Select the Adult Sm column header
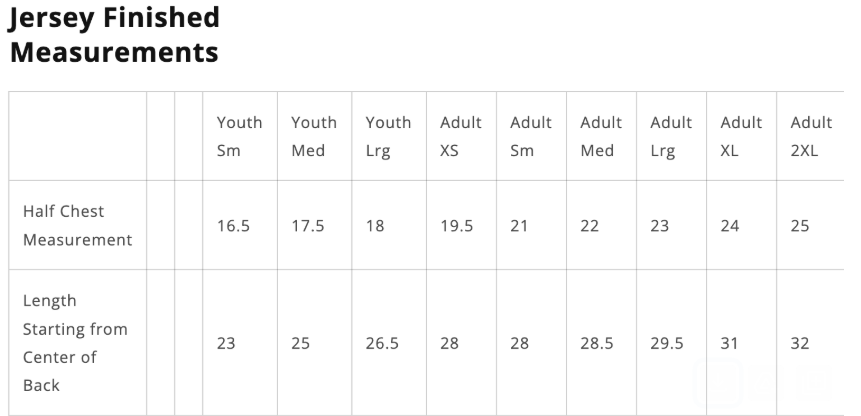Screen dimensions: 861x416 point(531,137)
